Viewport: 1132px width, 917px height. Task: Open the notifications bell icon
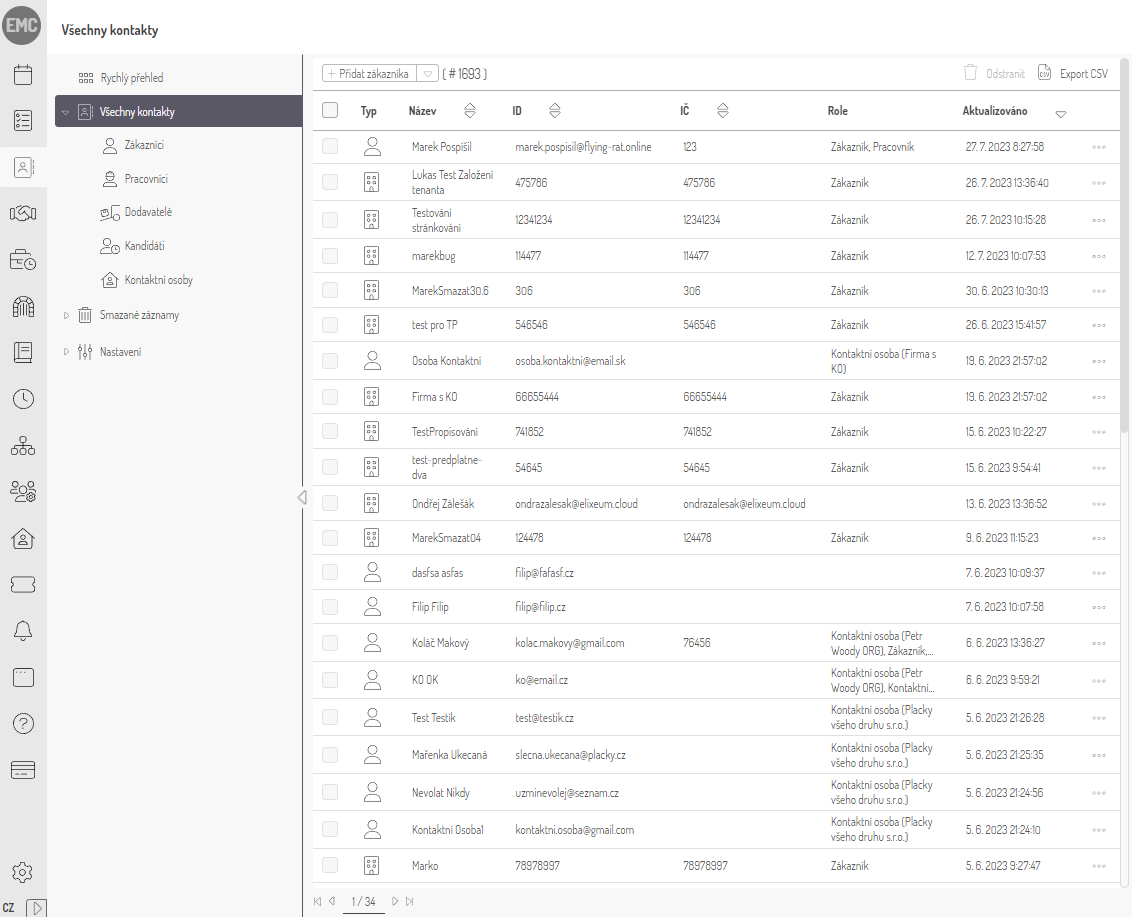tap(22, 630)
